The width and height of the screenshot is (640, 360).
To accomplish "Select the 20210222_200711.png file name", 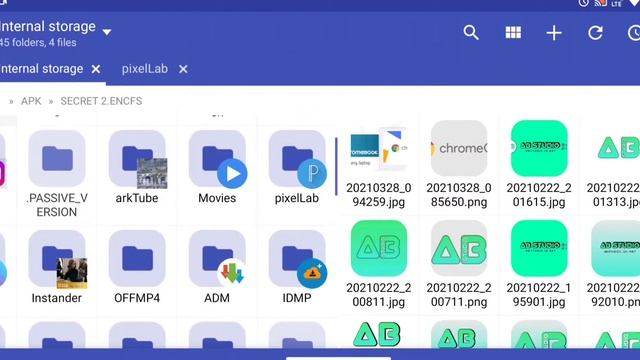I will 459,295.
